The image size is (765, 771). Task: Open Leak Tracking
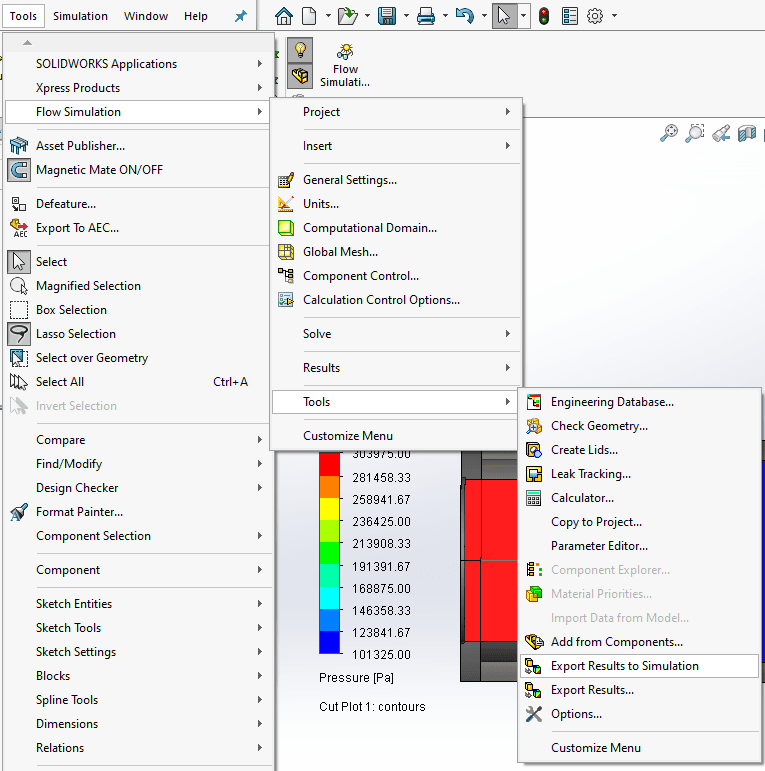click(639, 474)
